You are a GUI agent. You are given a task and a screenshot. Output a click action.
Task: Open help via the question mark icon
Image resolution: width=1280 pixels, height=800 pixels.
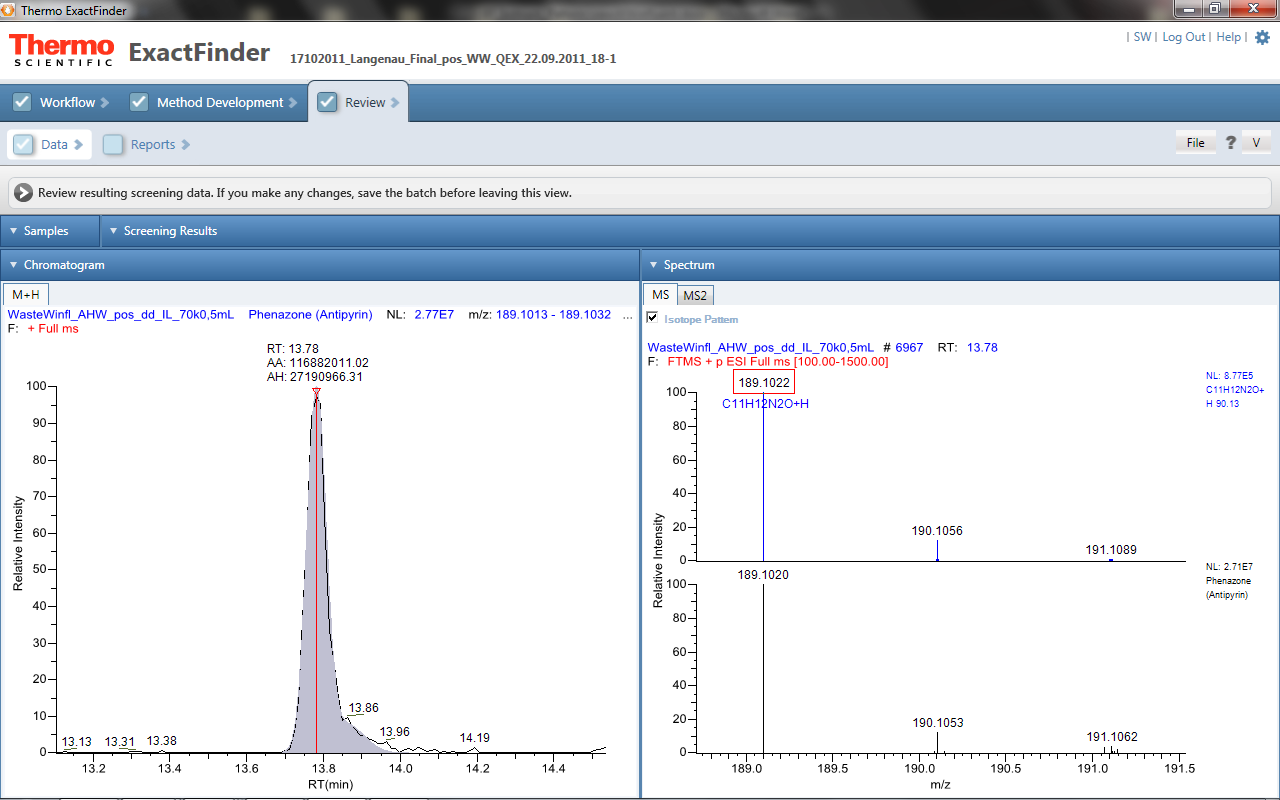point(1230,143)
